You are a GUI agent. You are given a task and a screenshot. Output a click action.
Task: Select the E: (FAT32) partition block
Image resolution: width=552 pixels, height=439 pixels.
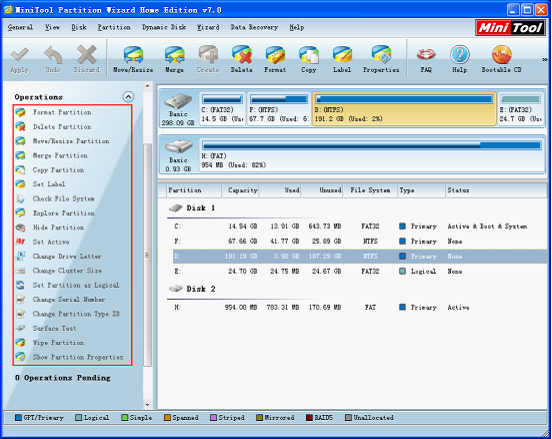tap(520, 109)
